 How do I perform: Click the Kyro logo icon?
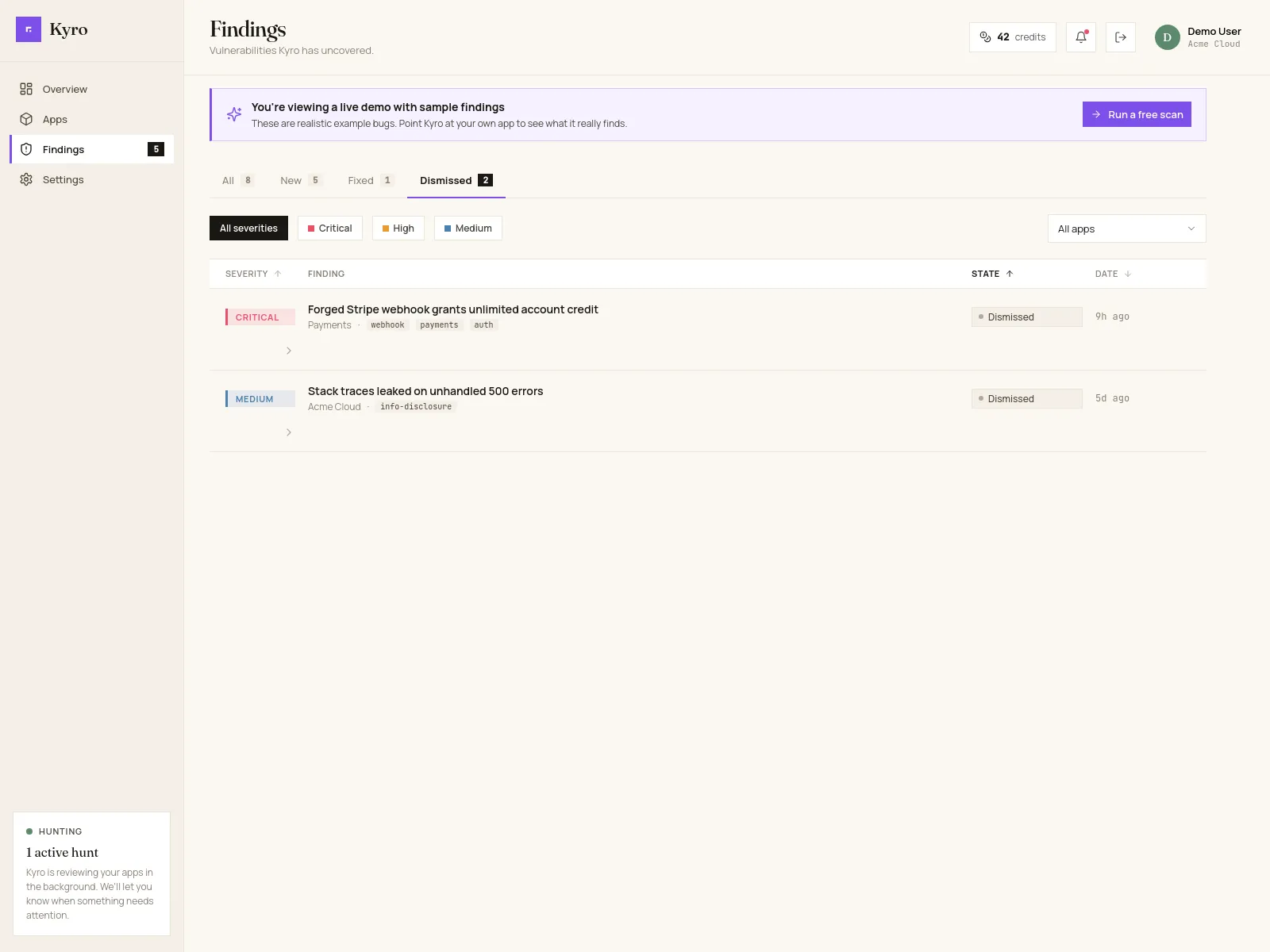coord(29,29)
